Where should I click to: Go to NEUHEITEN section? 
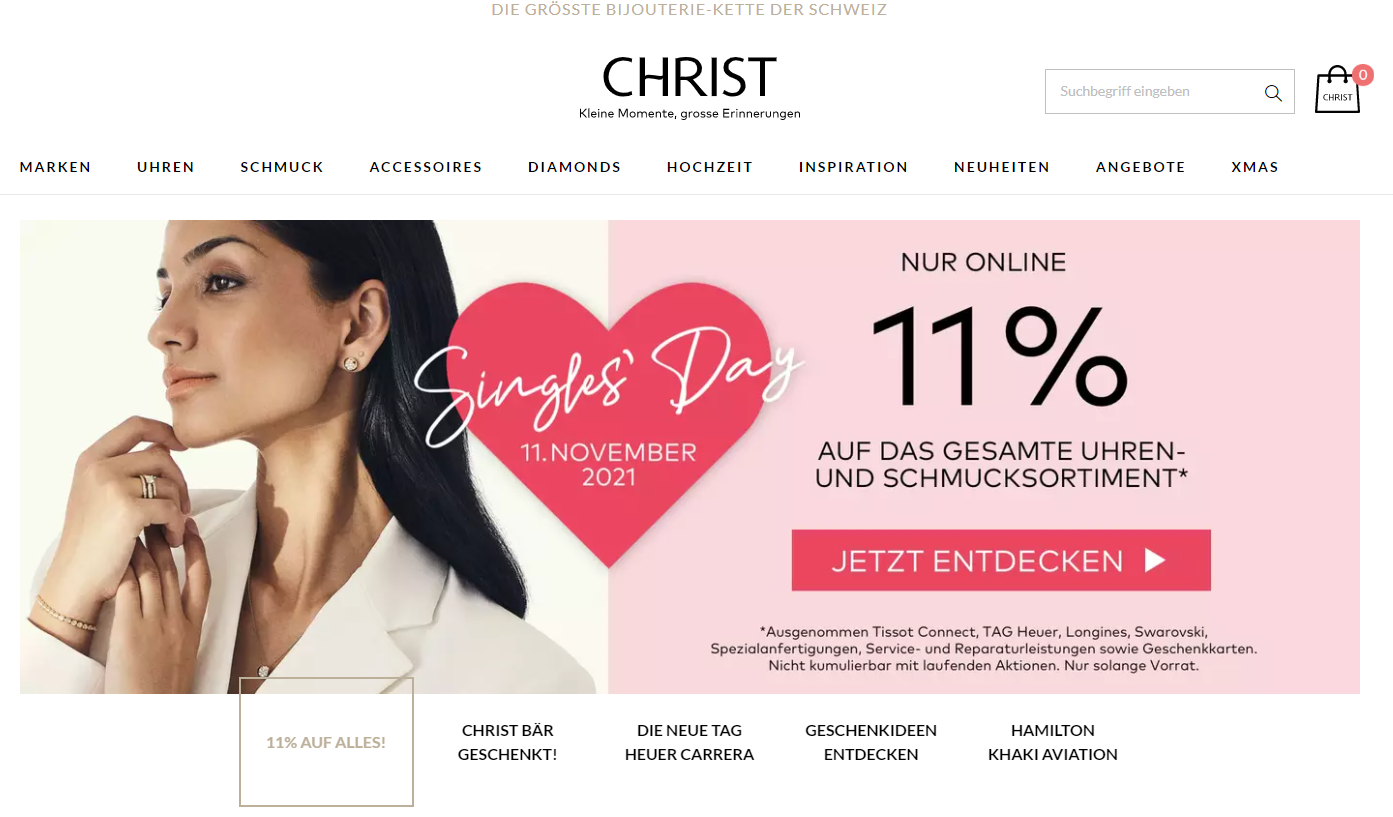1002,167
